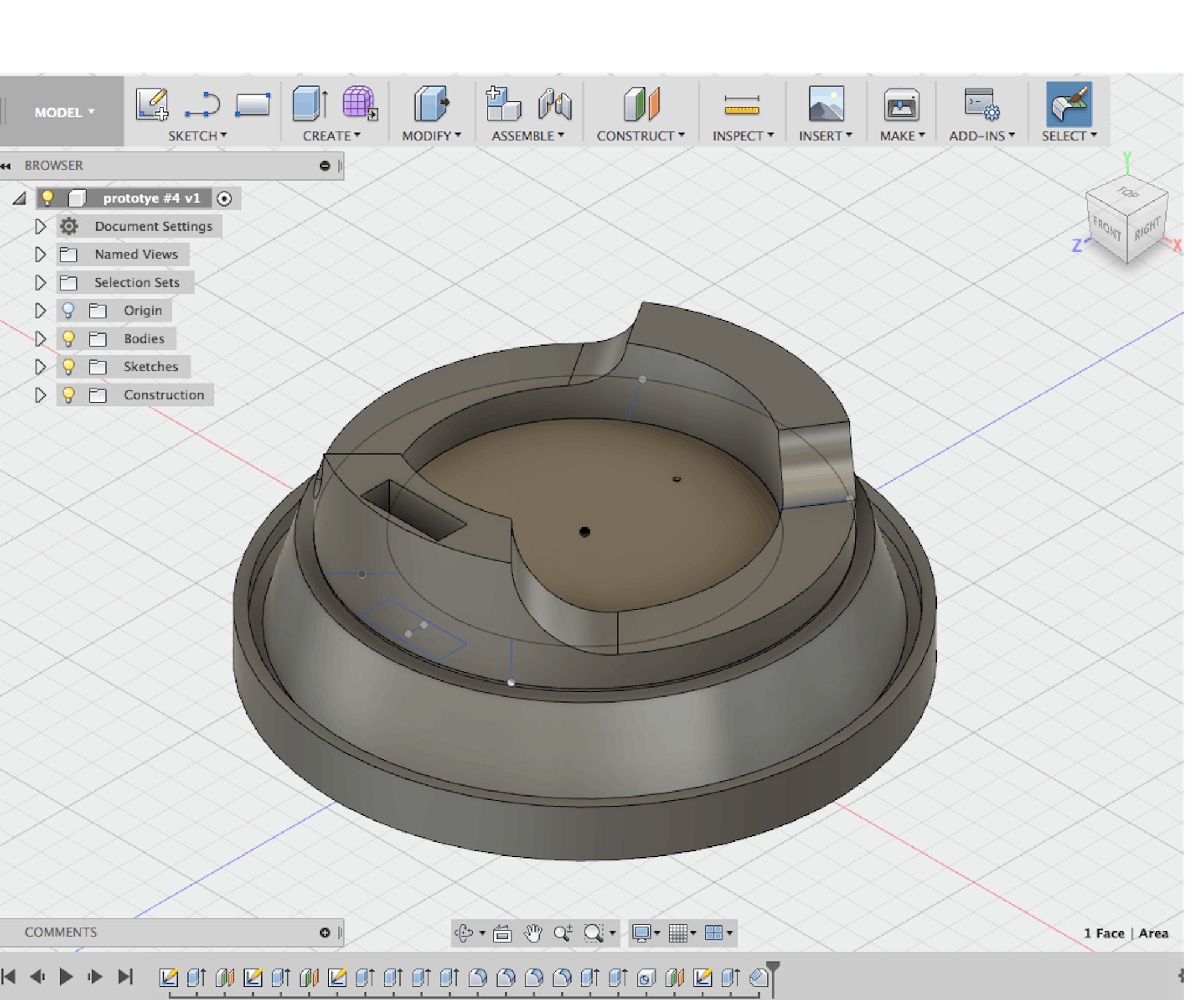The width and height of the screenshot is (1204, 1000).
Task: Select the Line sketch tool icon
Action: point(202,104)
